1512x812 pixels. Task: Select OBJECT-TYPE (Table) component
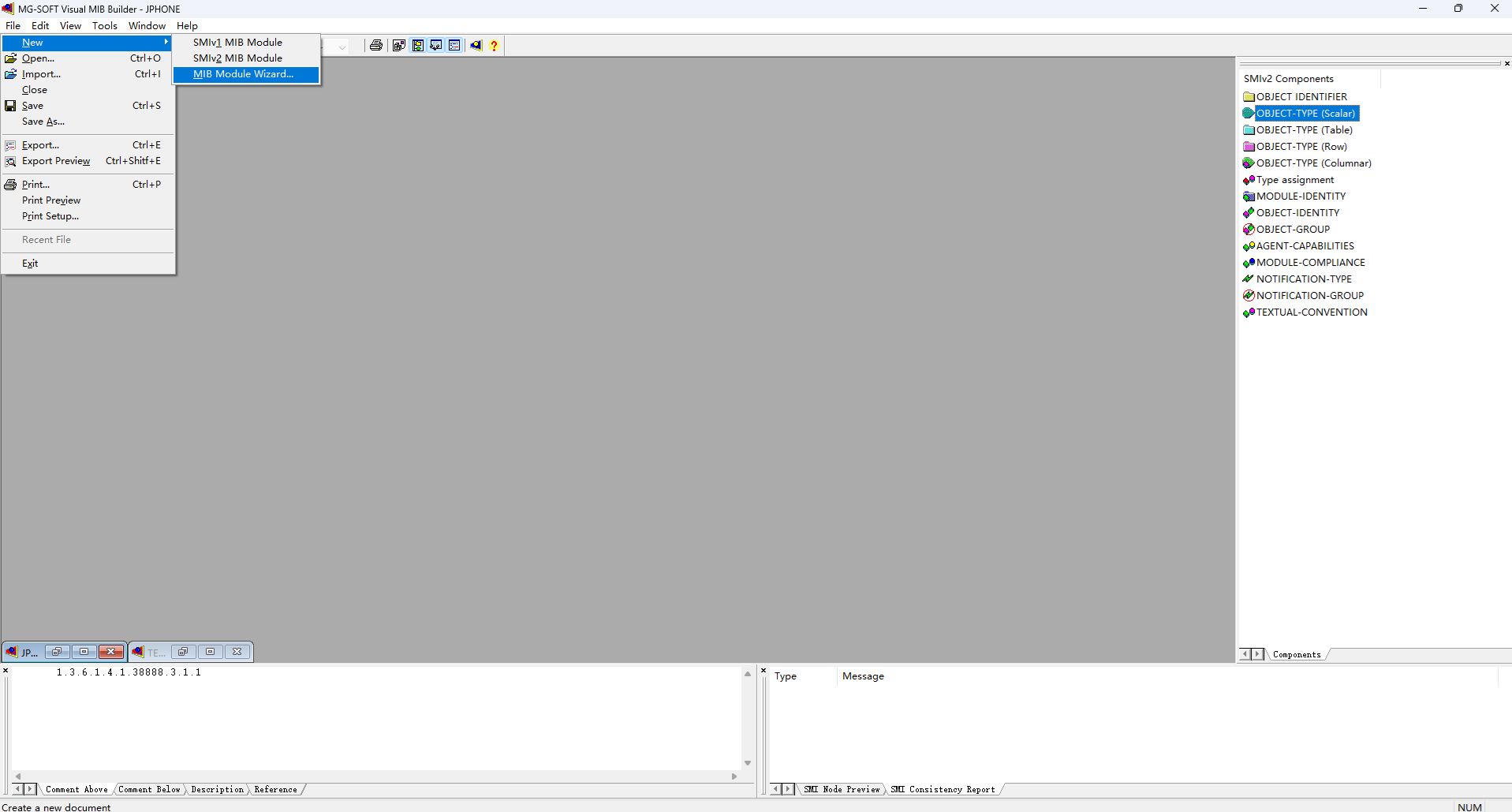tap(1298, 130)
